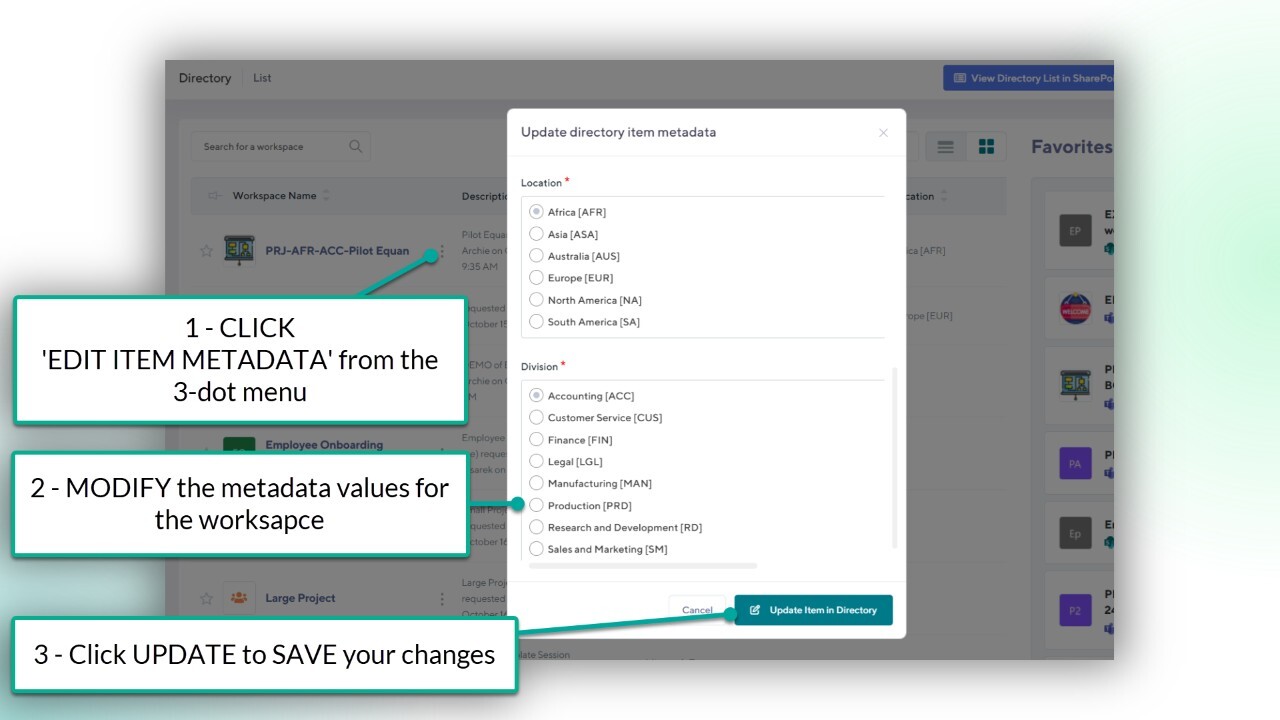Viewport: 1280px width, 720px height.
Task: Select Sales and Marketing [SM] division
Action: [536, 549]
